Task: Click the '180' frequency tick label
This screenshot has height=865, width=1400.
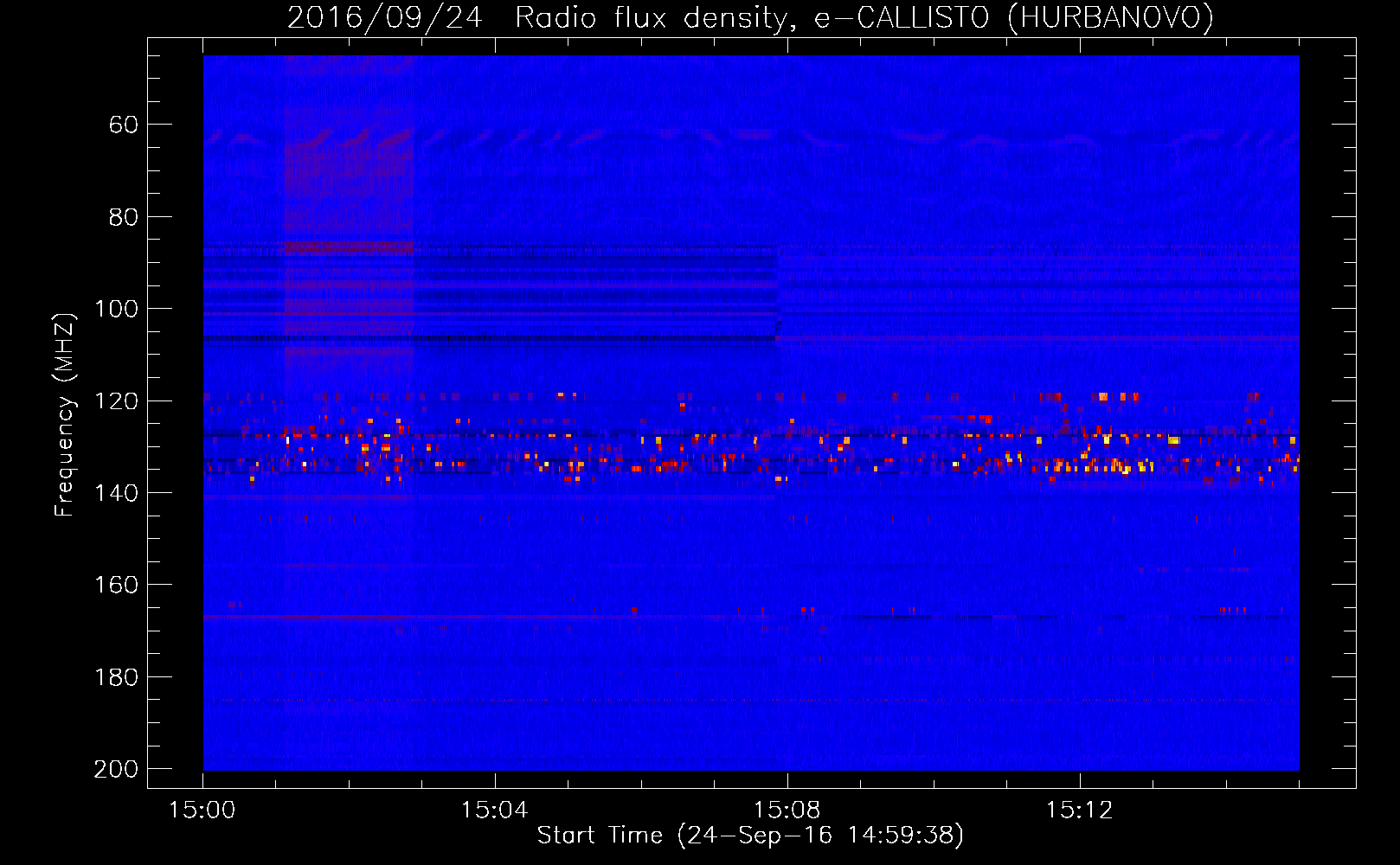Action: point(116,677)
